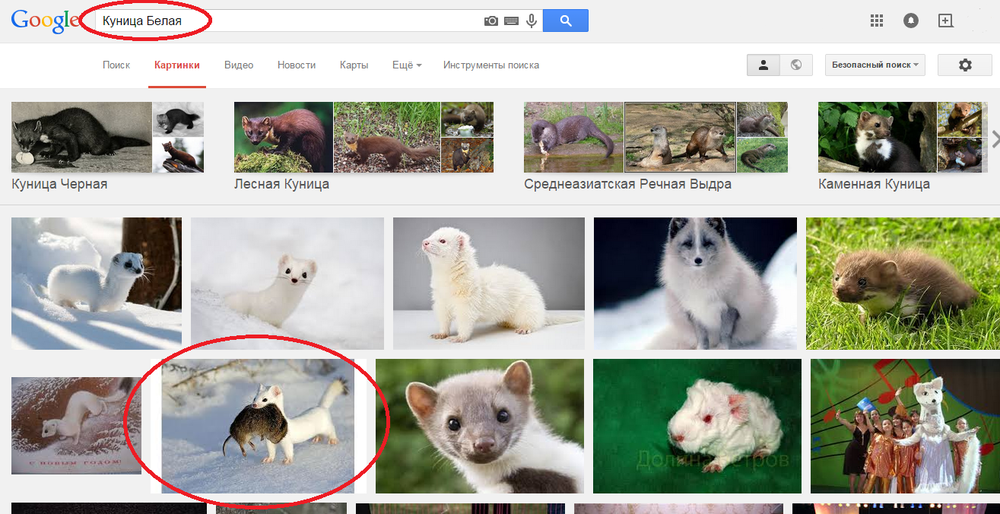Expand the Ещё menu
The image size is (1000, 514).
coord(407,65)
